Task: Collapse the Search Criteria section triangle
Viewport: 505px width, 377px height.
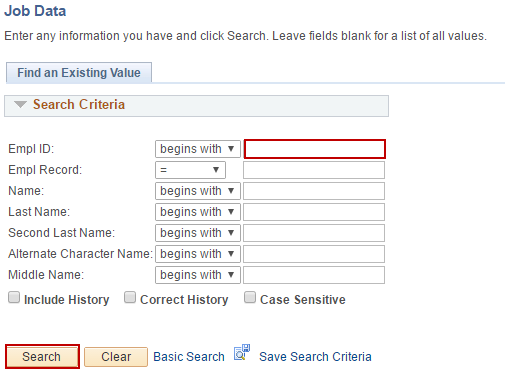Action: coord(20,105)
